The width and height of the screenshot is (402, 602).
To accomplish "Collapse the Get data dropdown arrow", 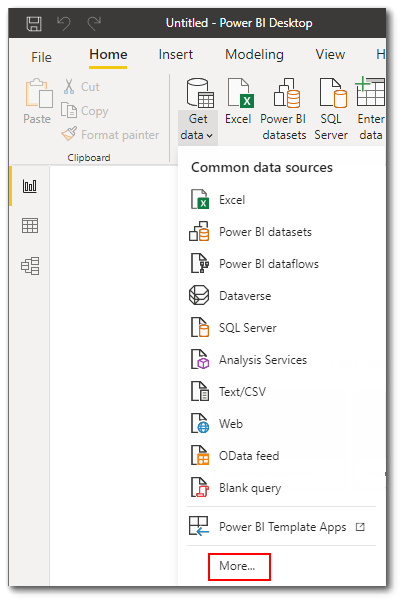I will tap(209, 136).
